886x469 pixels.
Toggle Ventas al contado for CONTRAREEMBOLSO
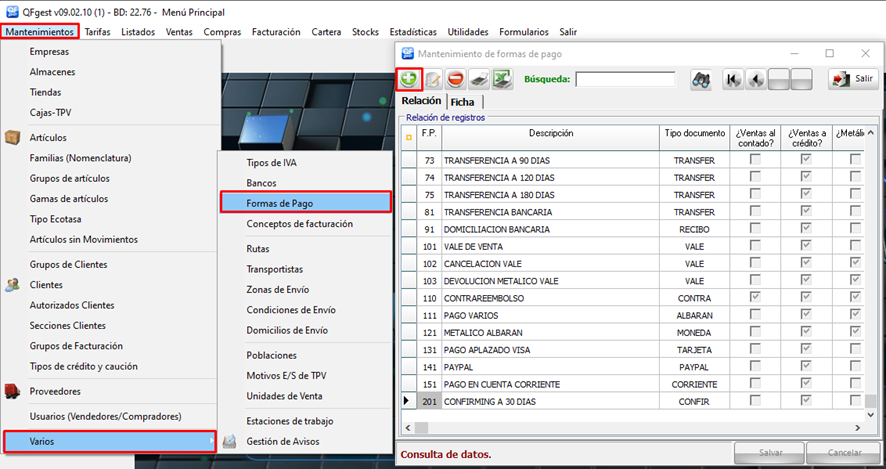[755, 298]
